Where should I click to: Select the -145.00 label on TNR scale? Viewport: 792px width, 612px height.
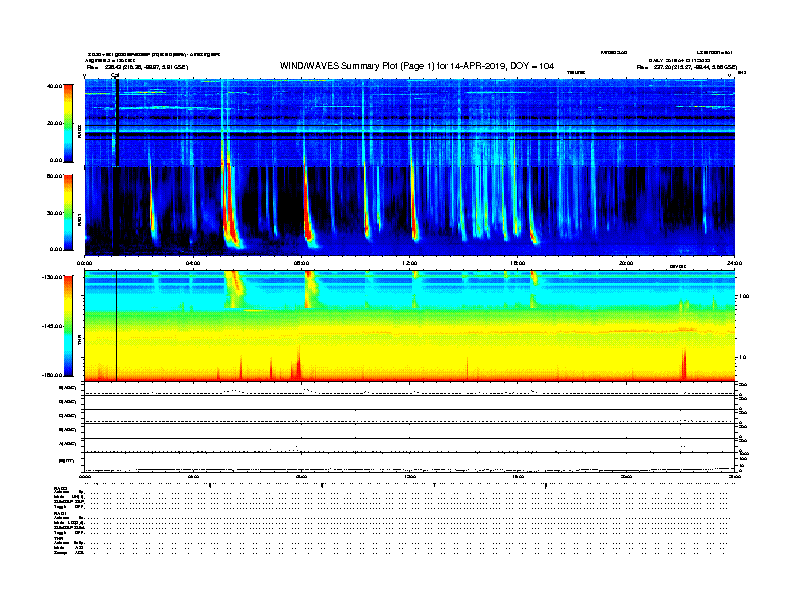[52, 326]
